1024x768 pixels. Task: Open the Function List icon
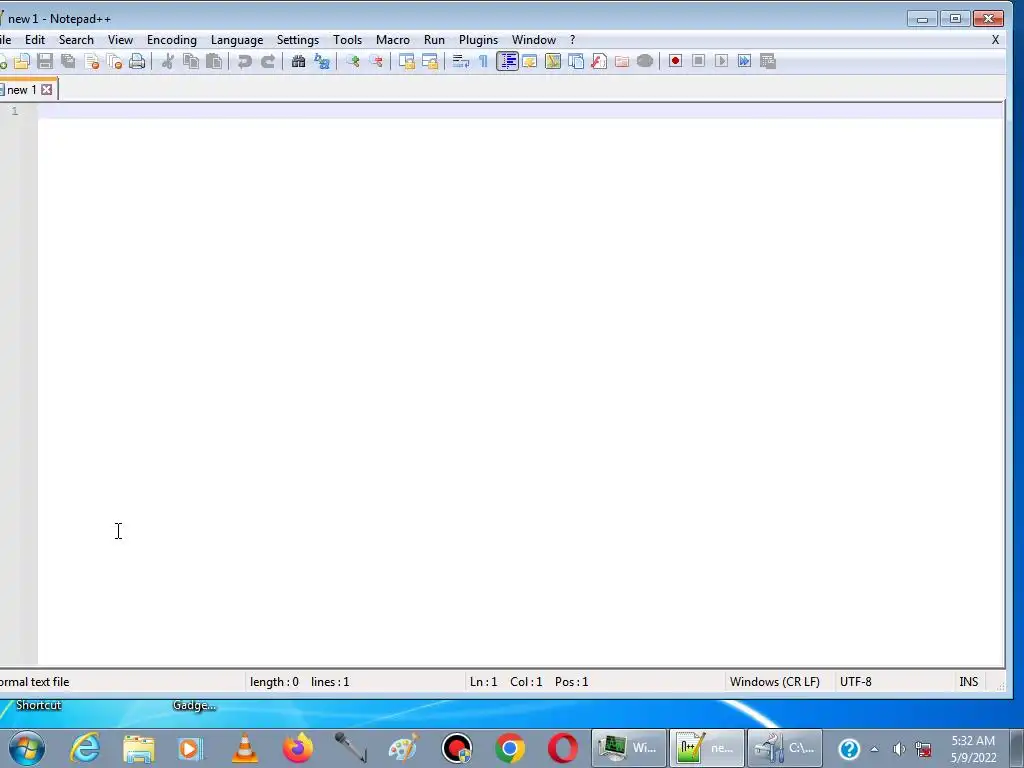tap(599, 61)
